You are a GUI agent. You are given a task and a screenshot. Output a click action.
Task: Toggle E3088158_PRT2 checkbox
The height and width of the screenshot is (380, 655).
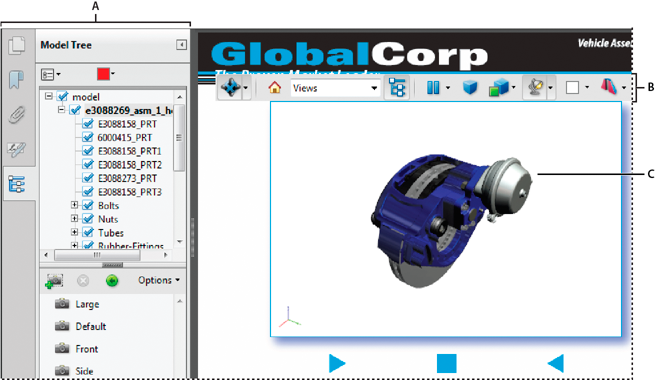click(x=88, y=165)
